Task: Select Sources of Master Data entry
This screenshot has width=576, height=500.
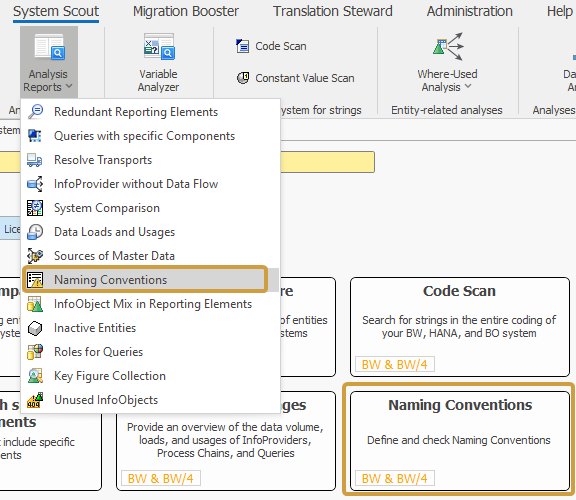Action: (150, 256)
